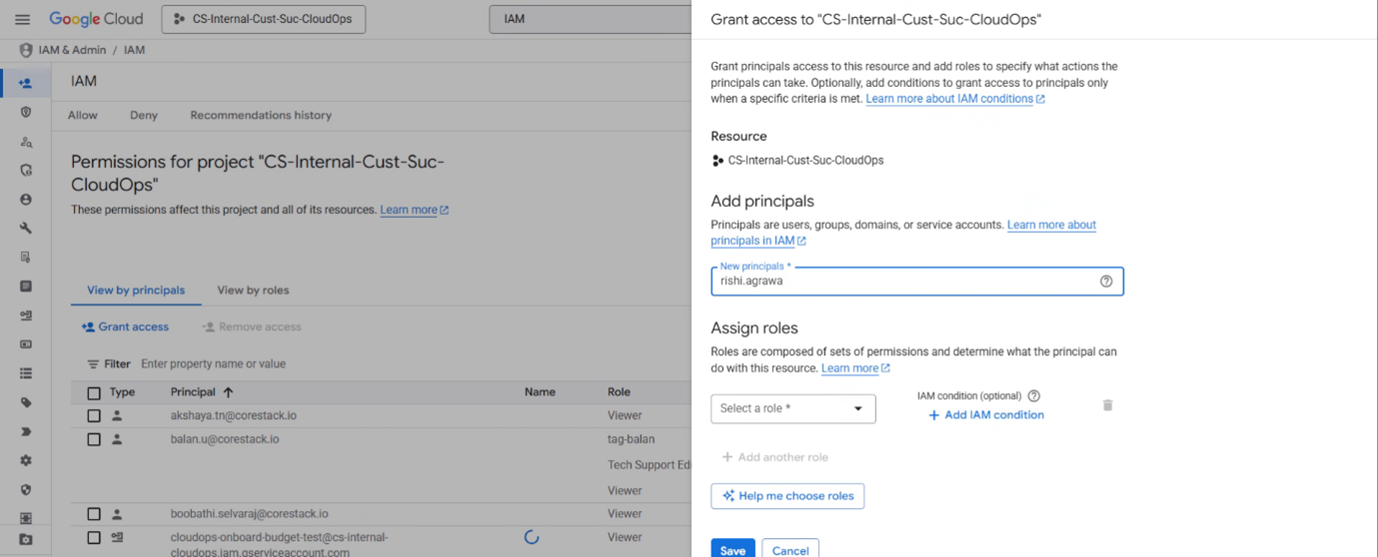Click the Help me choose roles button
The height and width of the screenshot is (557, 1378).
coord(788,496)
